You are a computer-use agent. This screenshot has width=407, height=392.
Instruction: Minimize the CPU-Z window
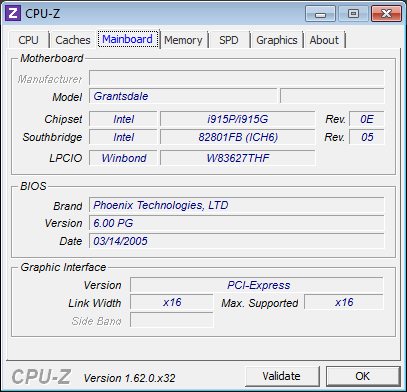click(321, 14)
